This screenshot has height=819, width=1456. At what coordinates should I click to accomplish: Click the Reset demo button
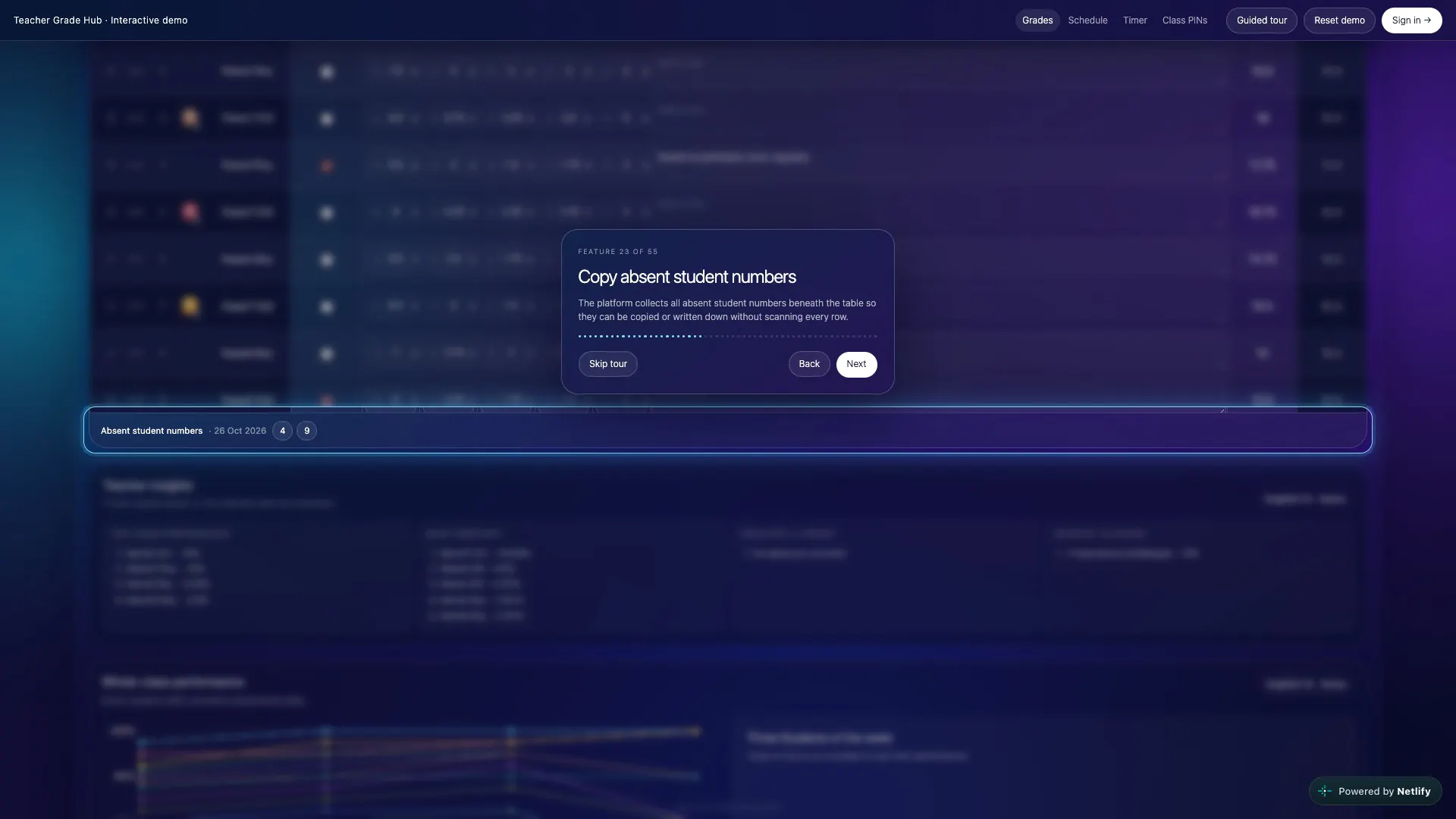tap(1338, 20)
